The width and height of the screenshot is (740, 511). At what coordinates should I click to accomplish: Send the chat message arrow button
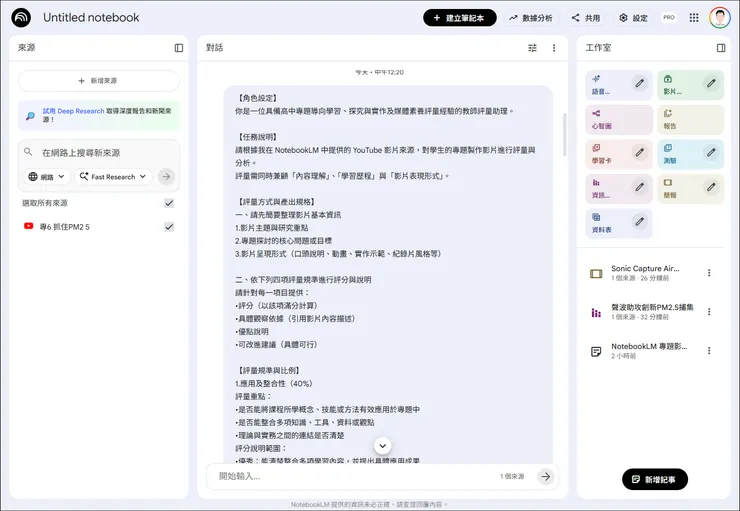coord(546,477)
